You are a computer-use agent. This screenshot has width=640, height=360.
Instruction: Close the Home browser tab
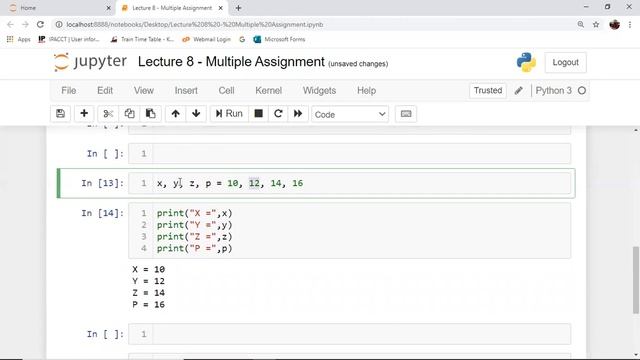click(x=108, y=8)
